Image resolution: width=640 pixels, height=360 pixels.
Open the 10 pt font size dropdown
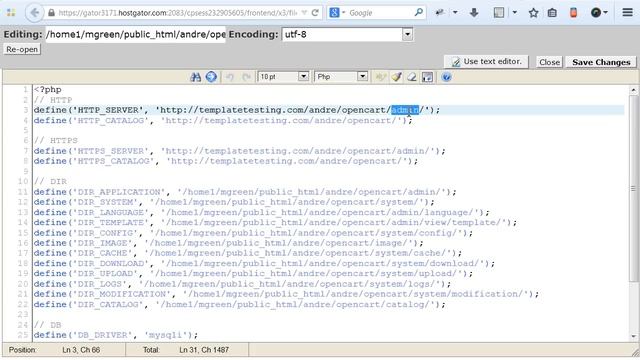pyautogui.click(x=283, y=77)
